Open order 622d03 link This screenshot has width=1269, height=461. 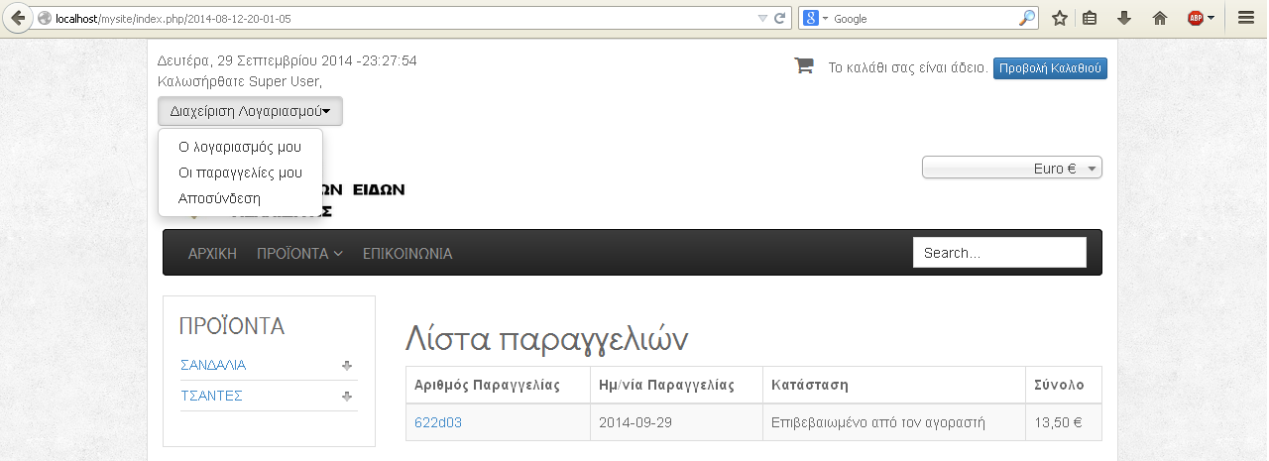(x=438, y=423)
